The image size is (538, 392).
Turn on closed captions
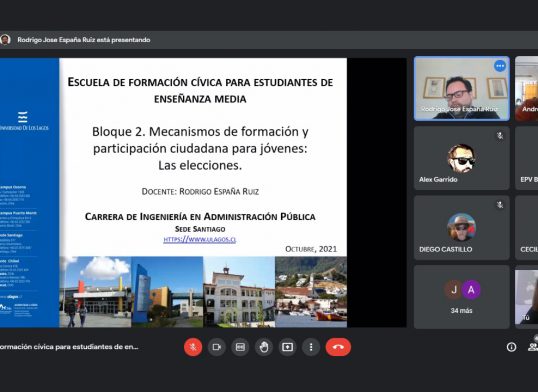pyautogui.click(x=240, y=347)
